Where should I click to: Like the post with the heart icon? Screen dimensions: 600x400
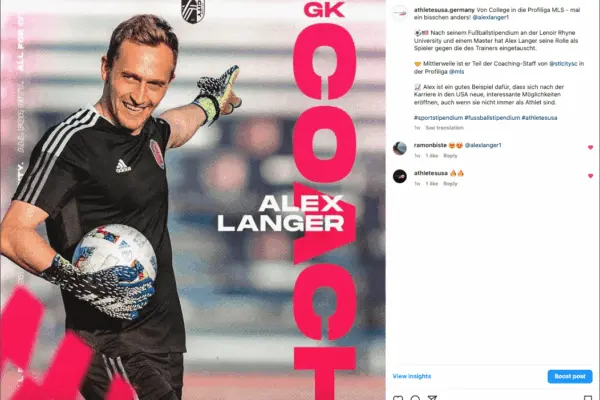point(398,398)
